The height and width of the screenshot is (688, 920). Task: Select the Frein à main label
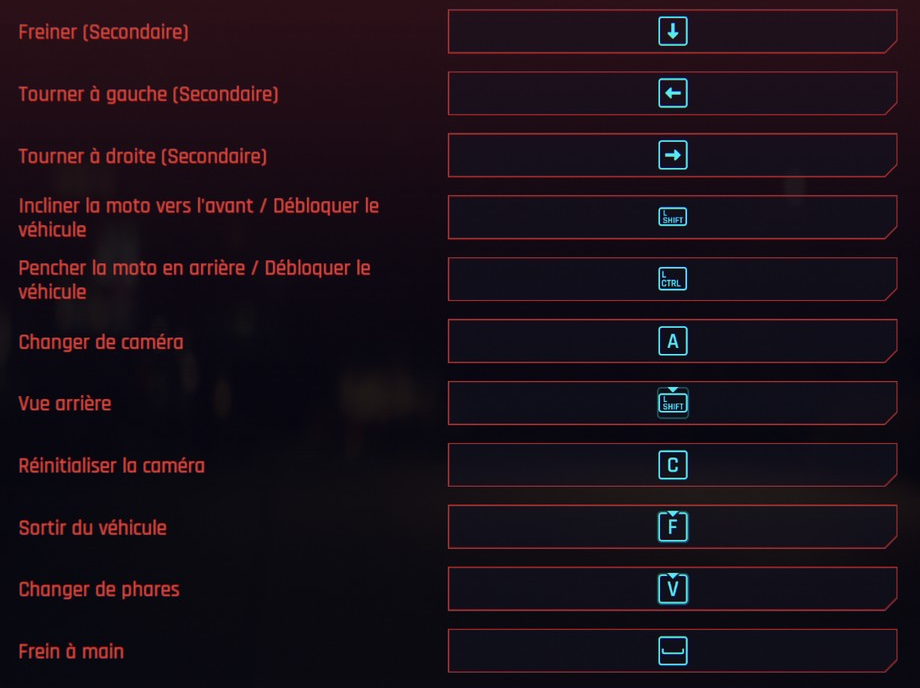click(70, 651)
